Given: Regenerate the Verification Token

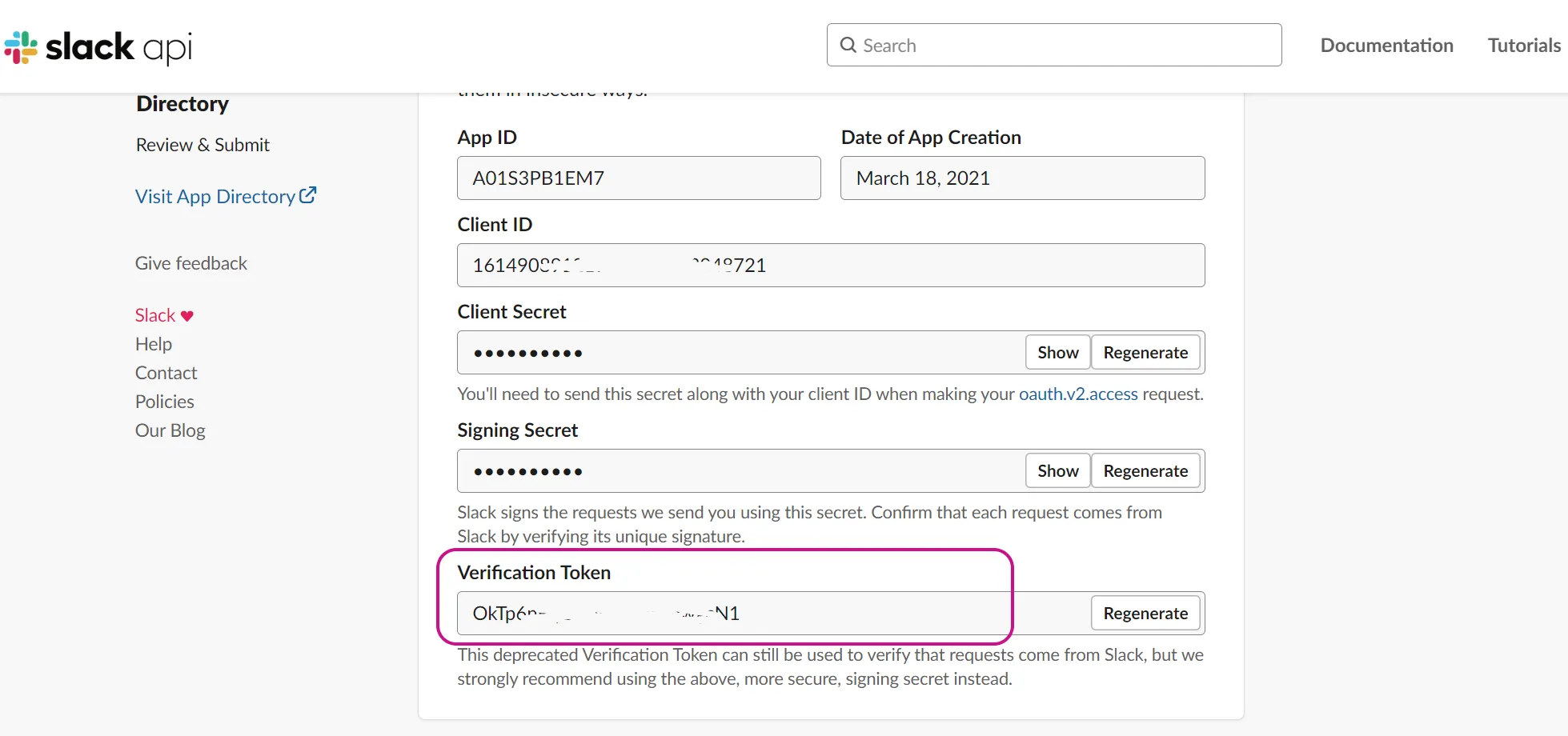Looking at the screenshot, I should click(x=1145, y=613).
